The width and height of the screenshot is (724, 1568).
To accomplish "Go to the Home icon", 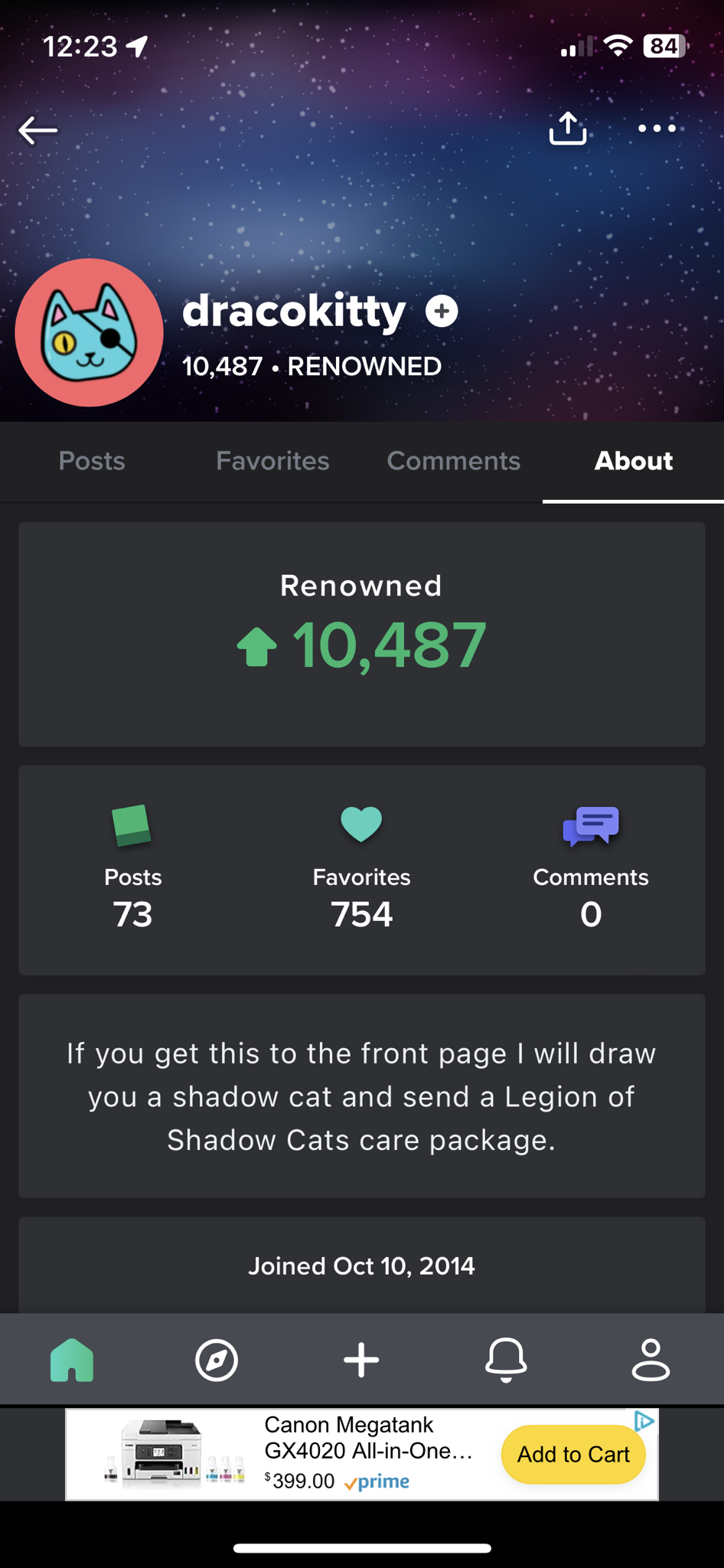I will (72, 1360).
